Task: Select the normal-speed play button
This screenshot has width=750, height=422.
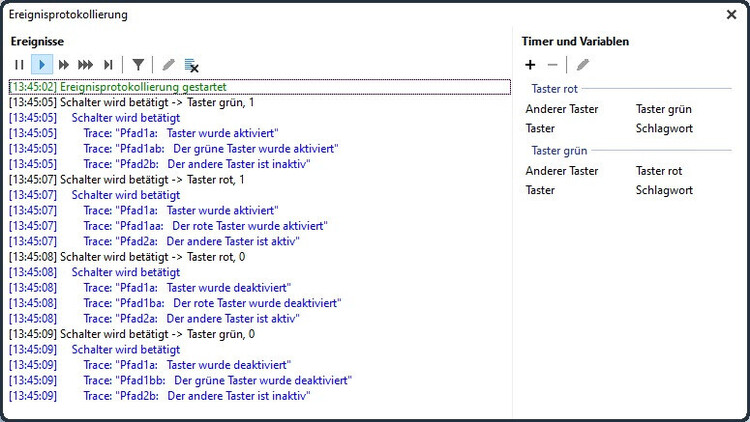Action: click(42, 65)
